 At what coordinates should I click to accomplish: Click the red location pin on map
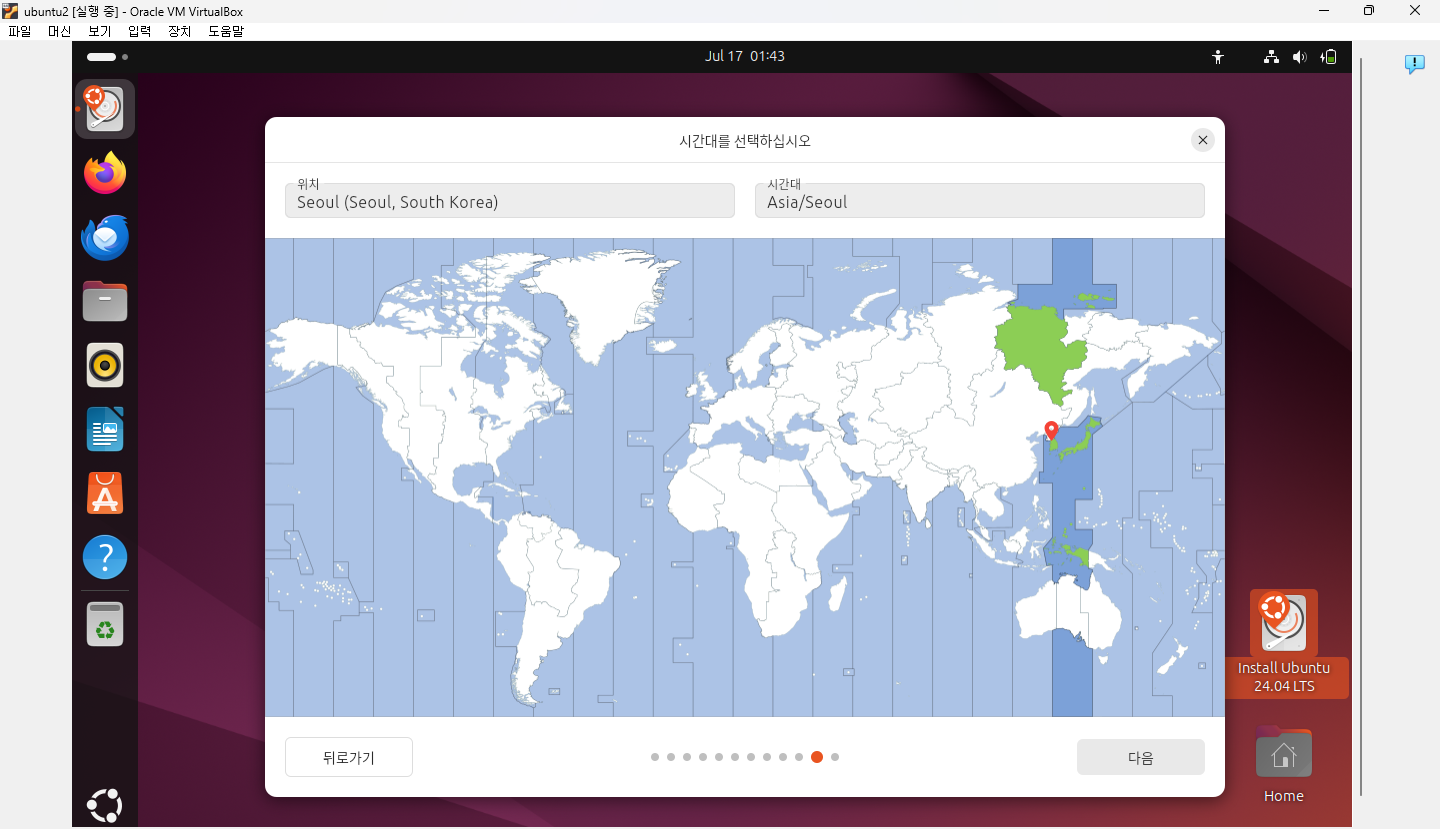(x=1051, y=431)
